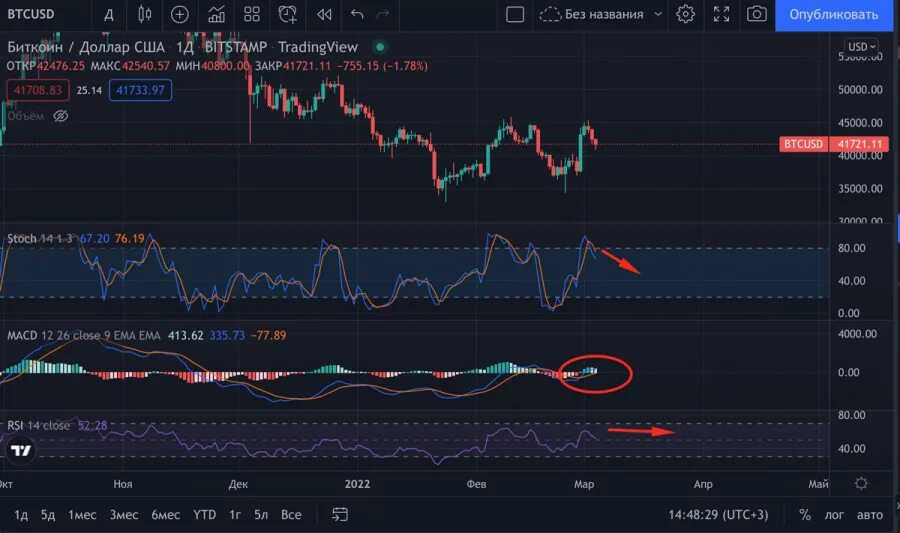Click the TradingView logo badge

21,450
